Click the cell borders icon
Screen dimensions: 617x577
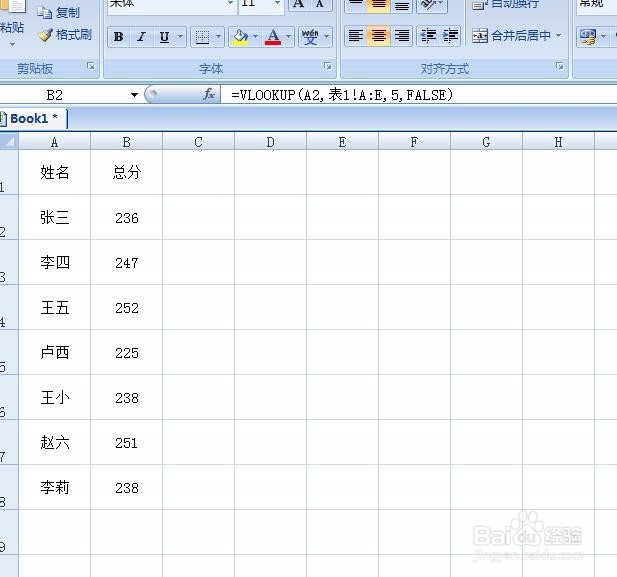(202, 37)
